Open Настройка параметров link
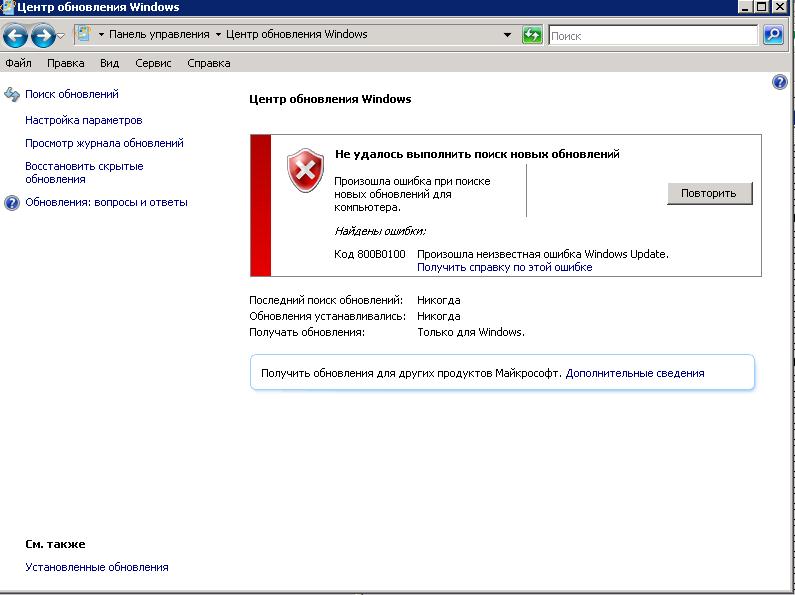The height and width of the screenshot is (595, 795). (84, 121)
